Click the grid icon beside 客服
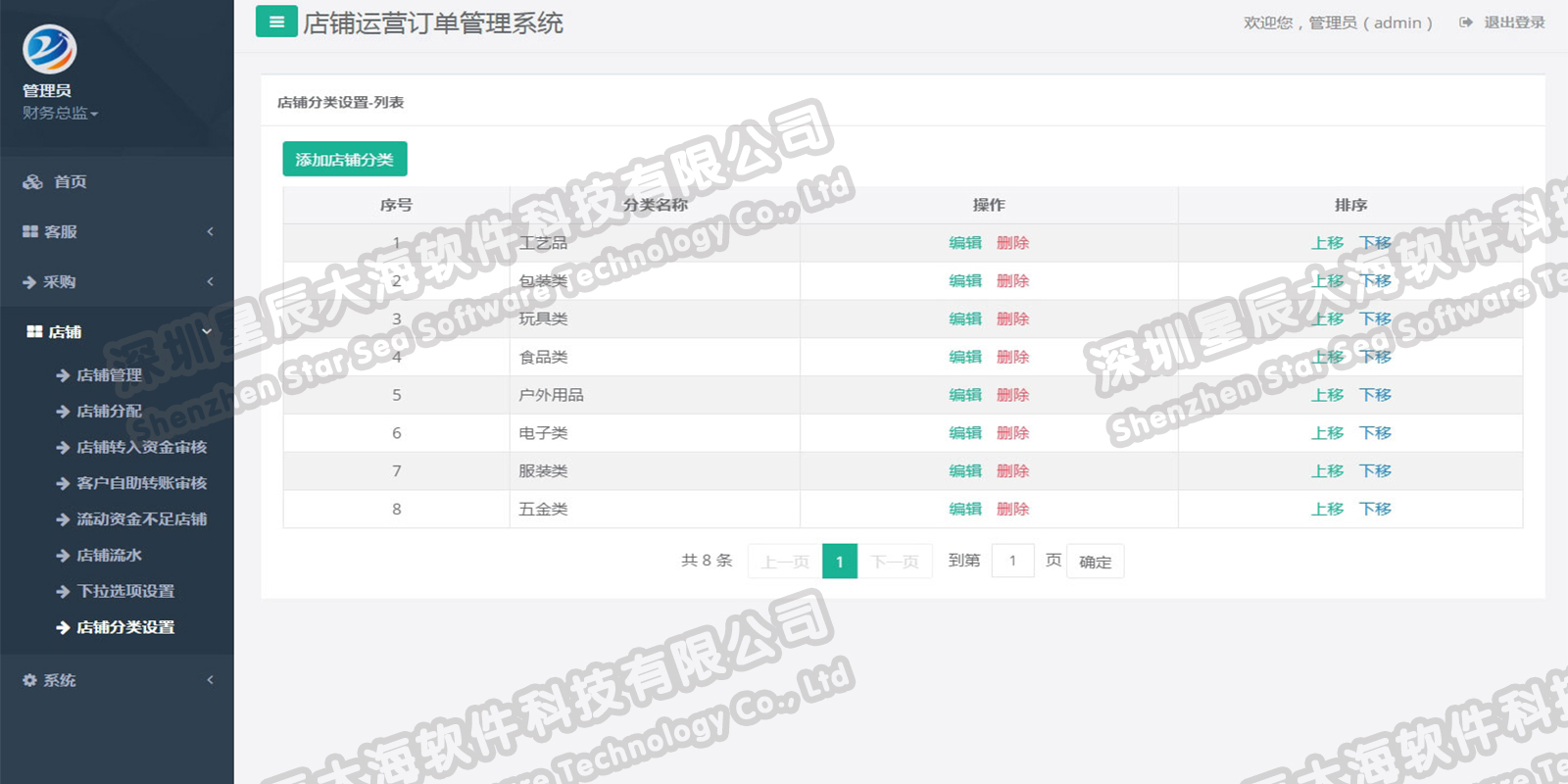The width and height of the screenshot is (1568, 784). tap(30, 231)
